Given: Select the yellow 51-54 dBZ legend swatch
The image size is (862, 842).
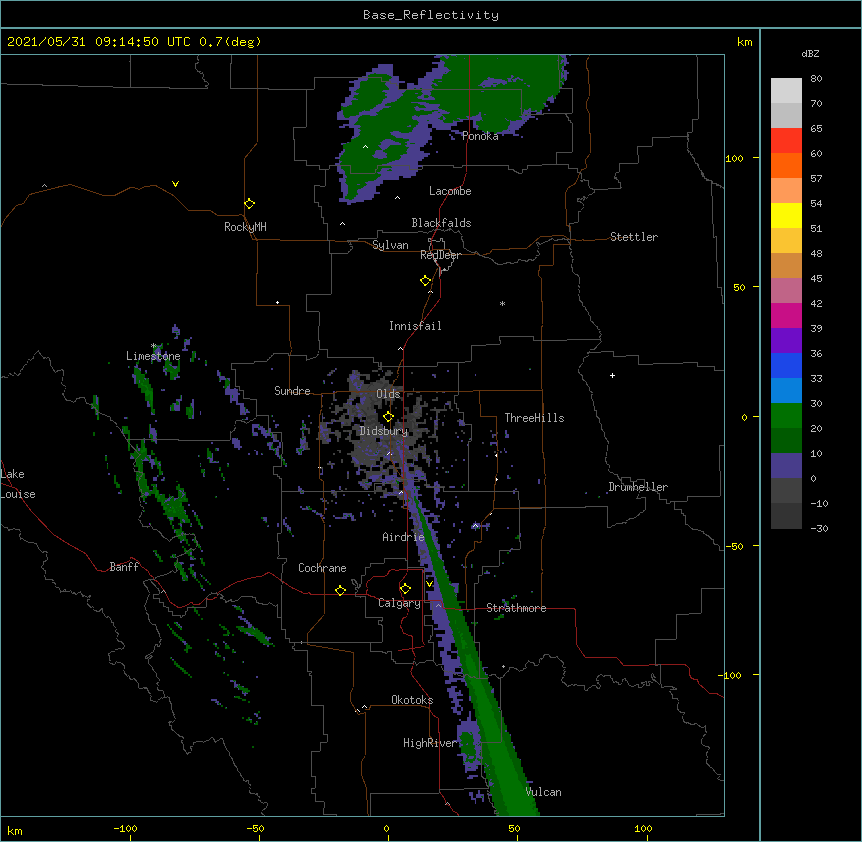Looking at the screenshot, I should point(786,215).
